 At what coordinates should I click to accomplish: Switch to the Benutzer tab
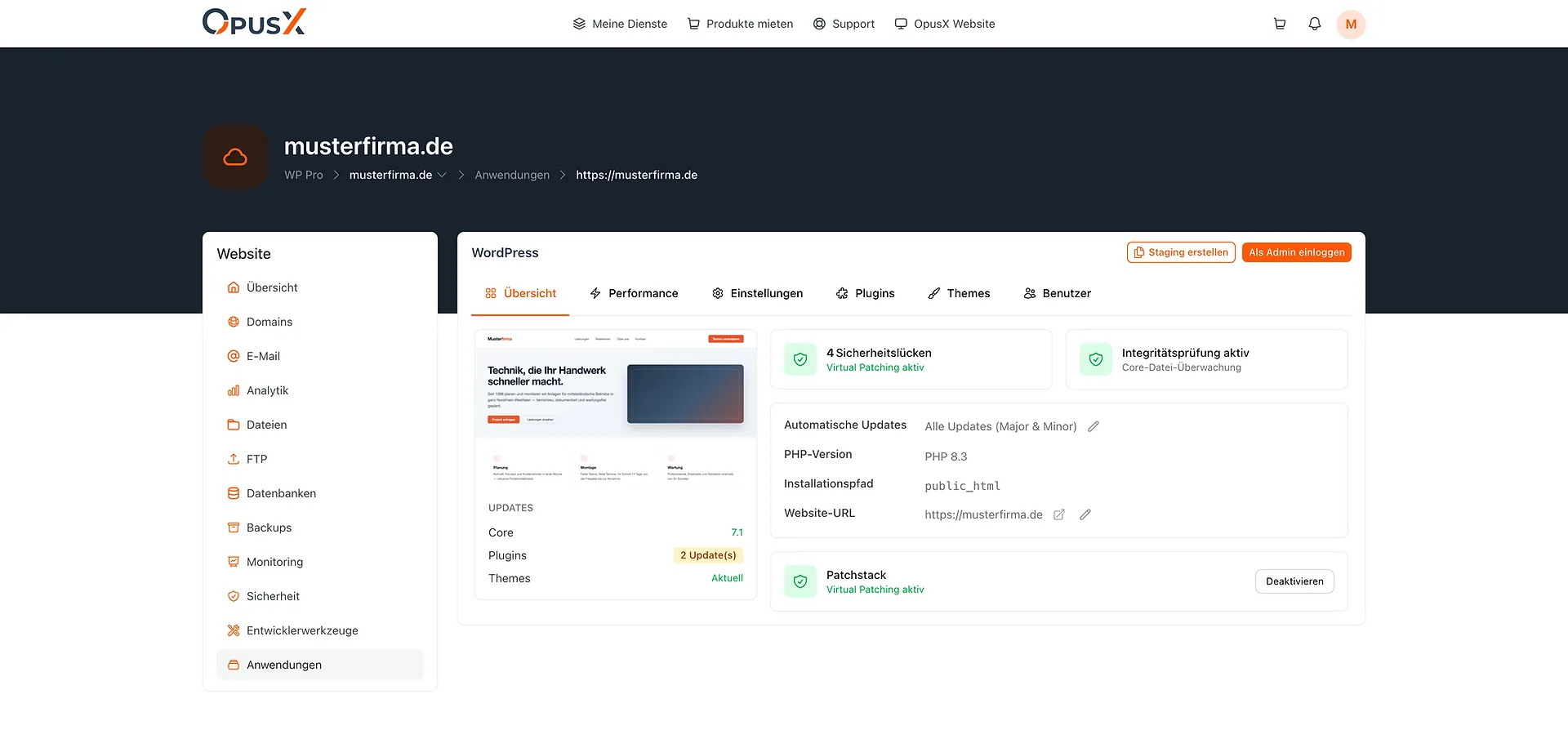click(x=1057, y=293)
